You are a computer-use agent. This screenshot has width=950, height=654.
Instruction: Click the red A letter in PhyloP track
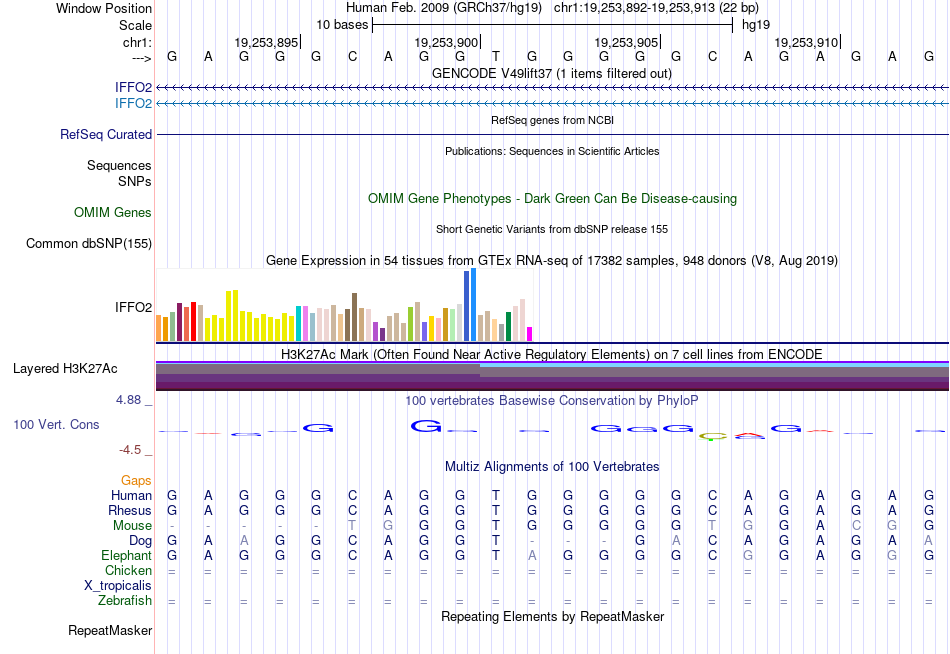(749, 435)
